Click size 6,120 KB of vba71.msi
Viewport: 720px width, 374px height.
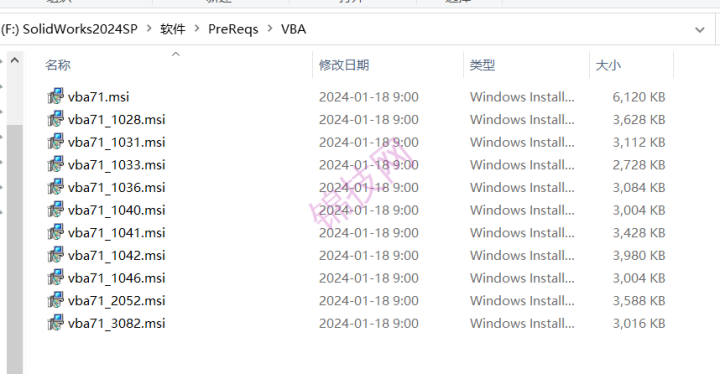[x=639, y=97]
